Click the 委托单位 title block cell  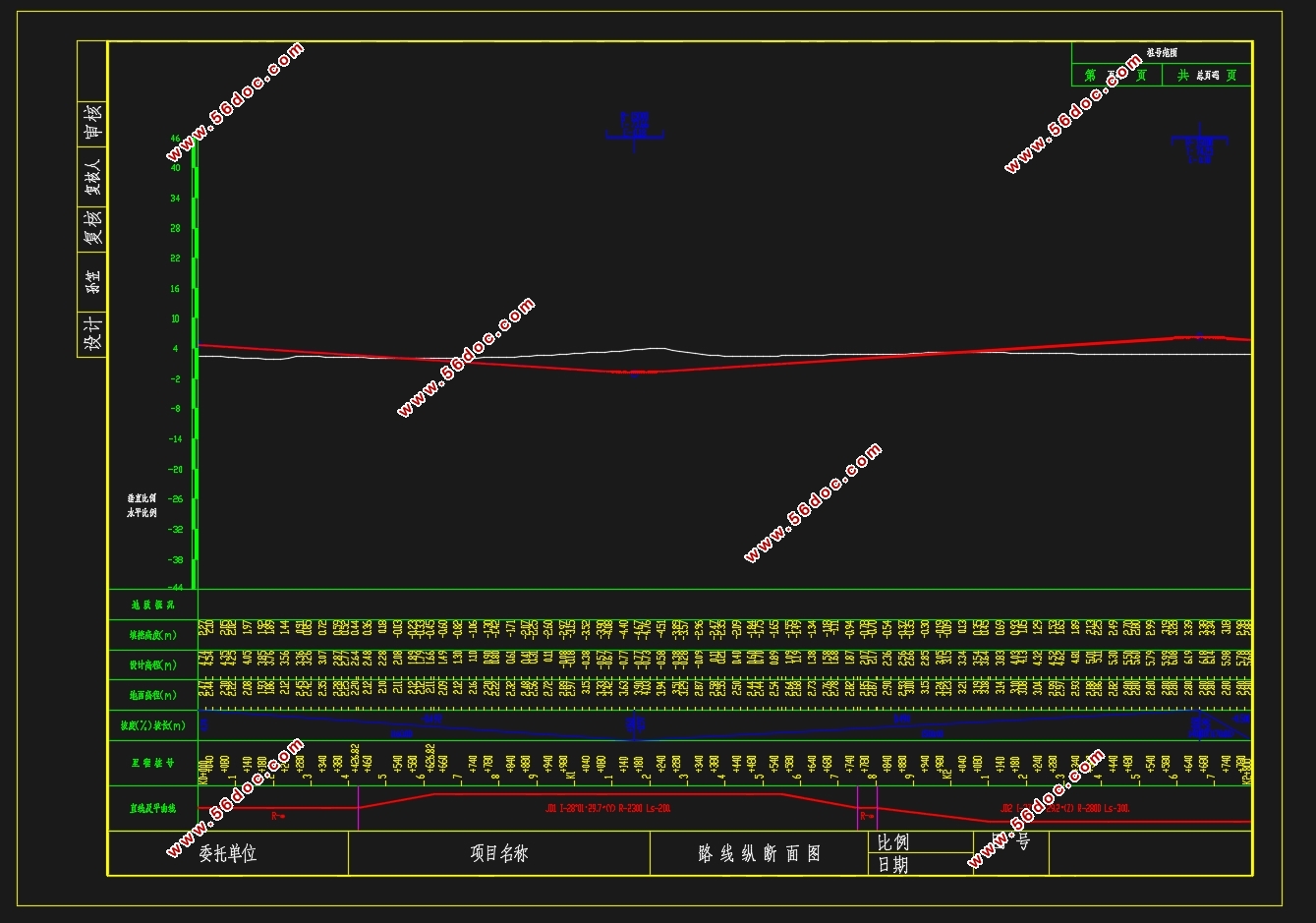[x=228, y=853]
